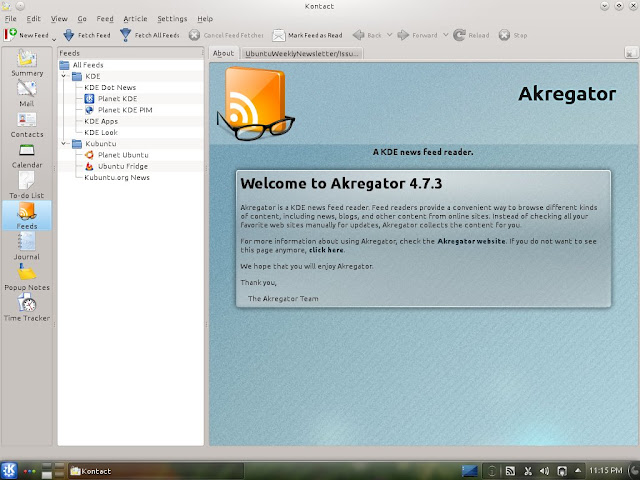
Task: Click the activities three-dots icon in panel
Action: 29,471
